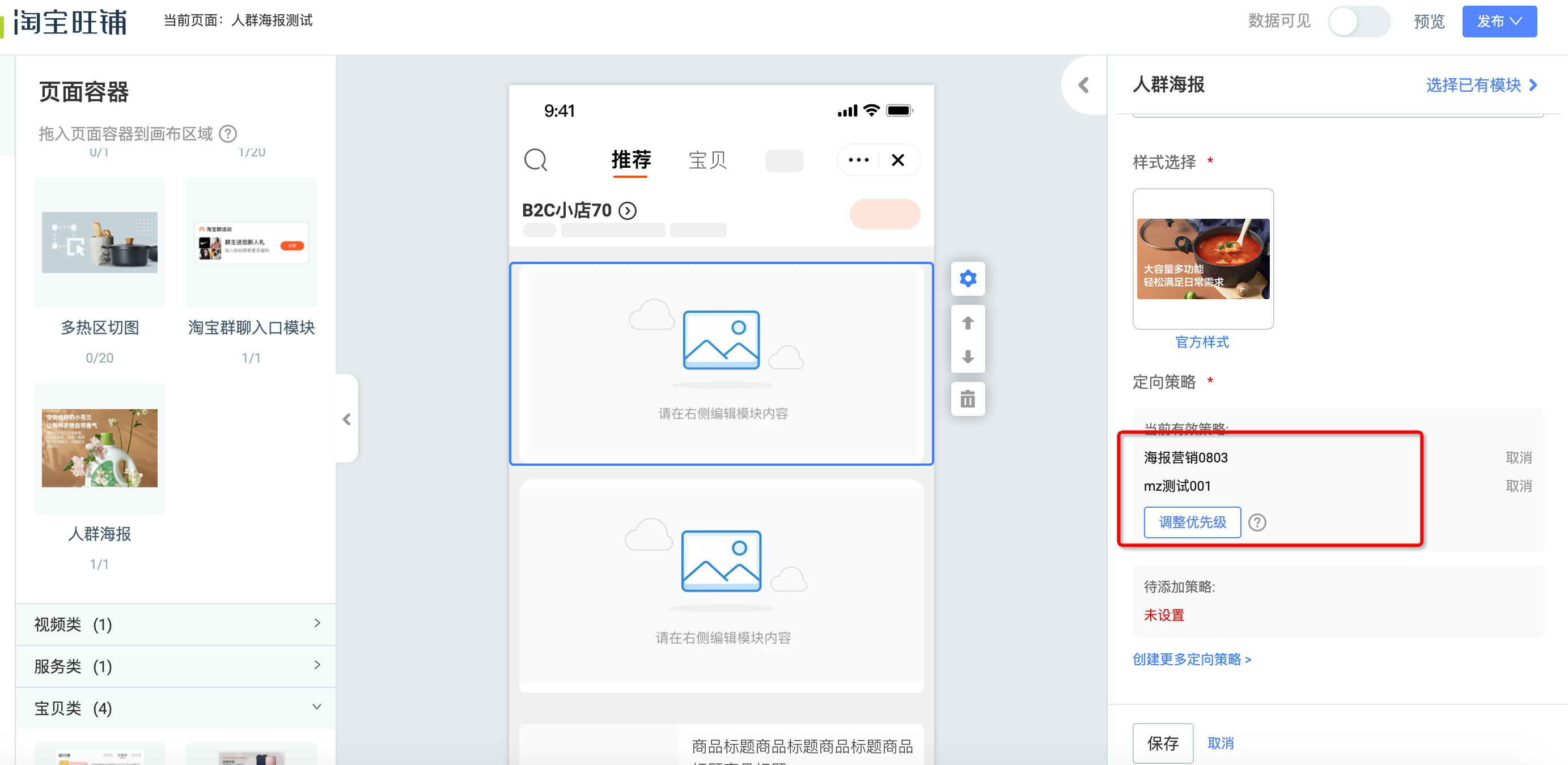The height and width of the screenshot is (765, 1568).
Task: Open 创建更多定向策略 link
Action: [1191, 659]
